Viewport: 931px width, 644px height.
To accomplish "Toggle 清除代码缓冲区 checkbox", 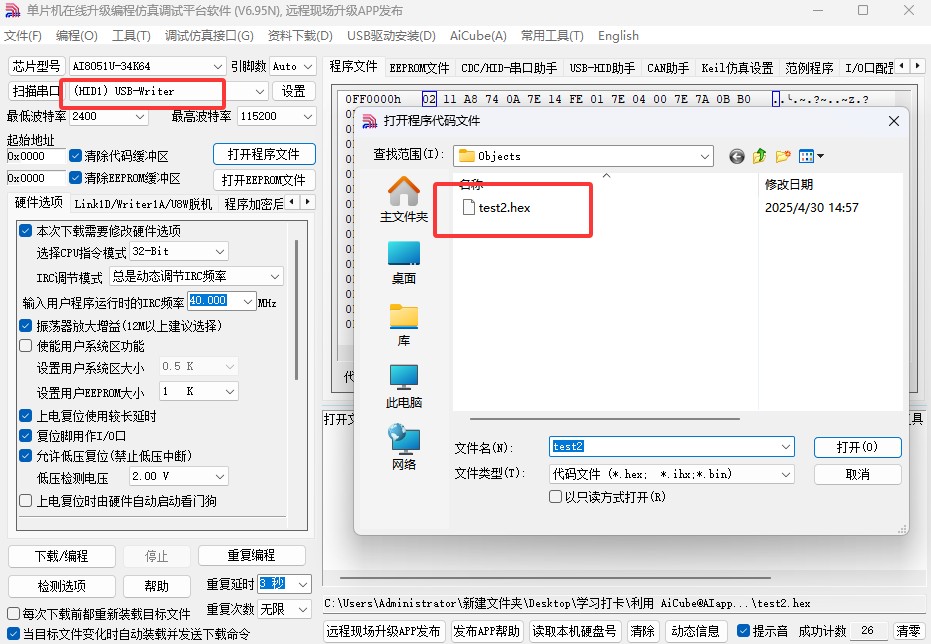I will [x=75, y=156].
